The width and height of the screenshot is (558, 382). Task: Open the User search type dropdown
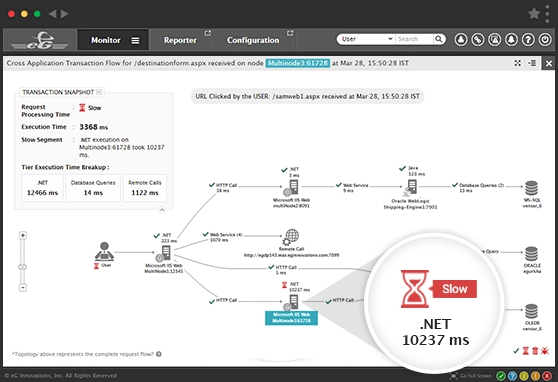pyautogui.click(x=366, y=39)
